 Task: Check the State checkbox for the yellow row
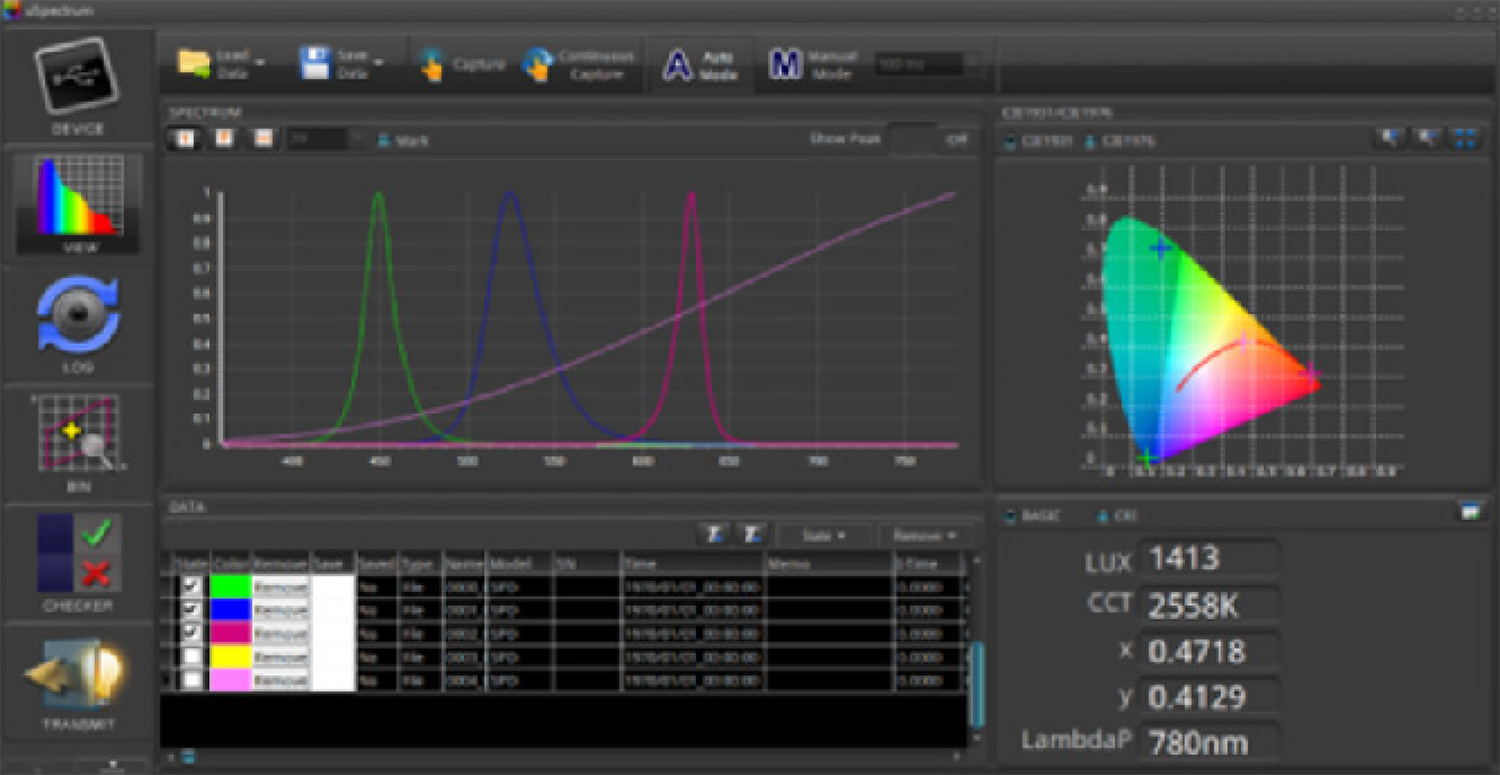pos(191,657)
